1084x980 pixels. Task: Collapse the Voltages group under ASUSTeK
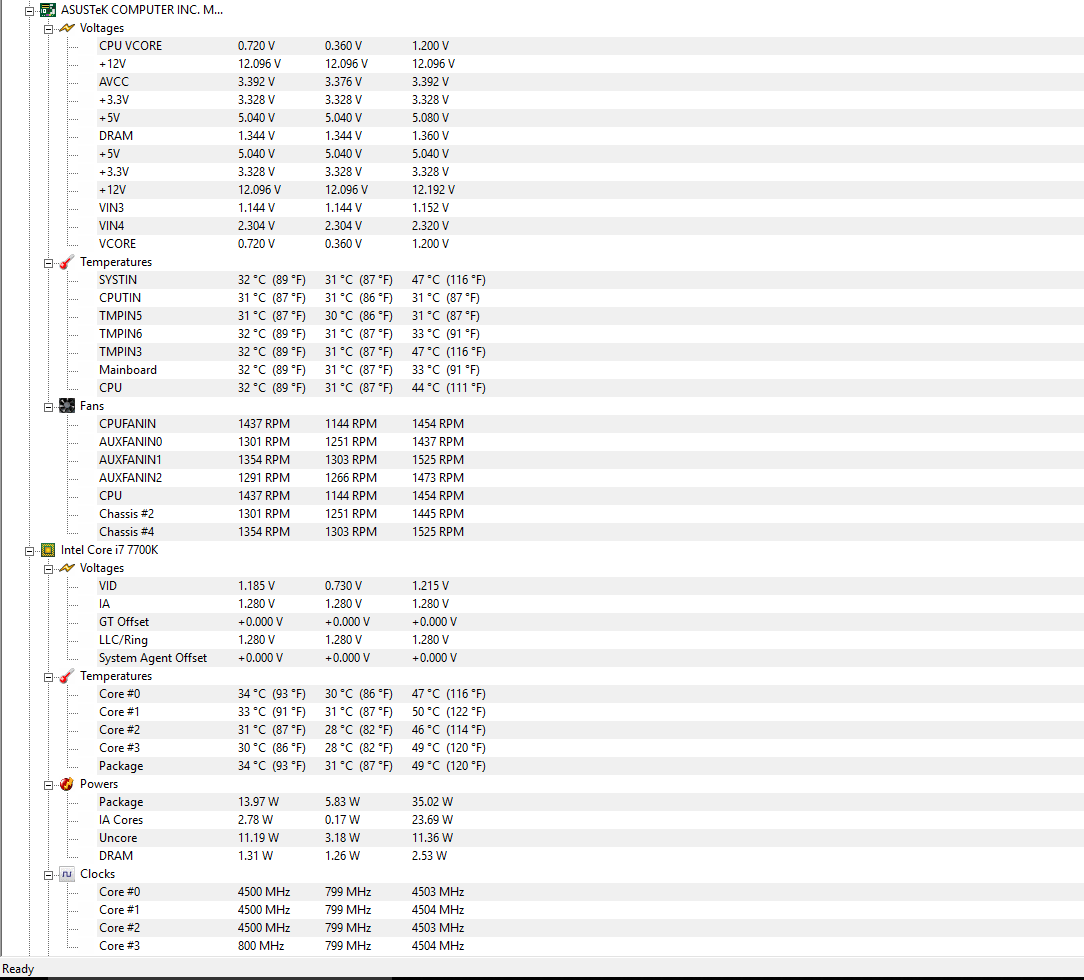pos(48,29)
